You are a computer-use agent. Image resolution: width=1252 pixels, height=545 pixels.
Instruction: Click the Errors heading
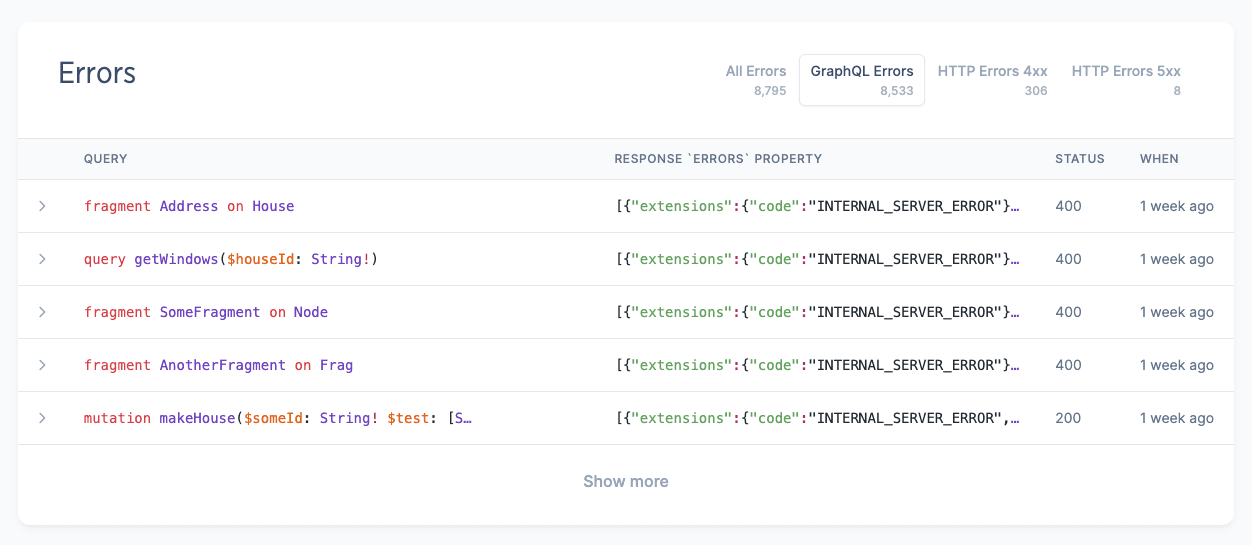(97, 73)
